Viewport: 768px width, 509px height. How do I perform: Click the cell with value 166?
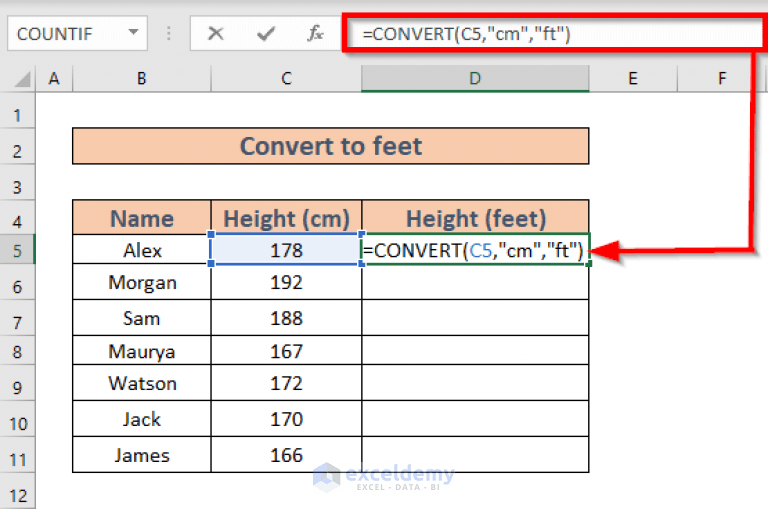click(x=287, y=455)
